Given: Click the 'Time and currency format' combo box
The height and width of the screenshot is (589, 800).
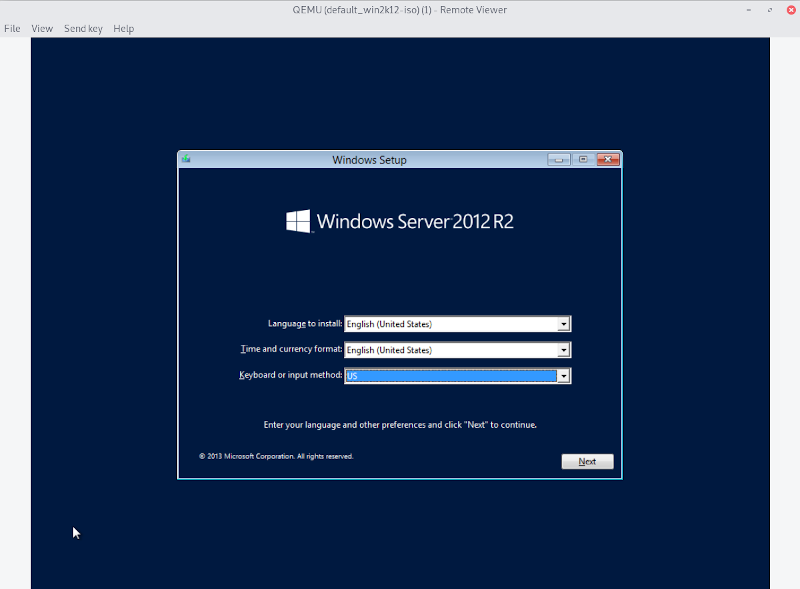Looking at the screenshot, I should pos(450,349).
